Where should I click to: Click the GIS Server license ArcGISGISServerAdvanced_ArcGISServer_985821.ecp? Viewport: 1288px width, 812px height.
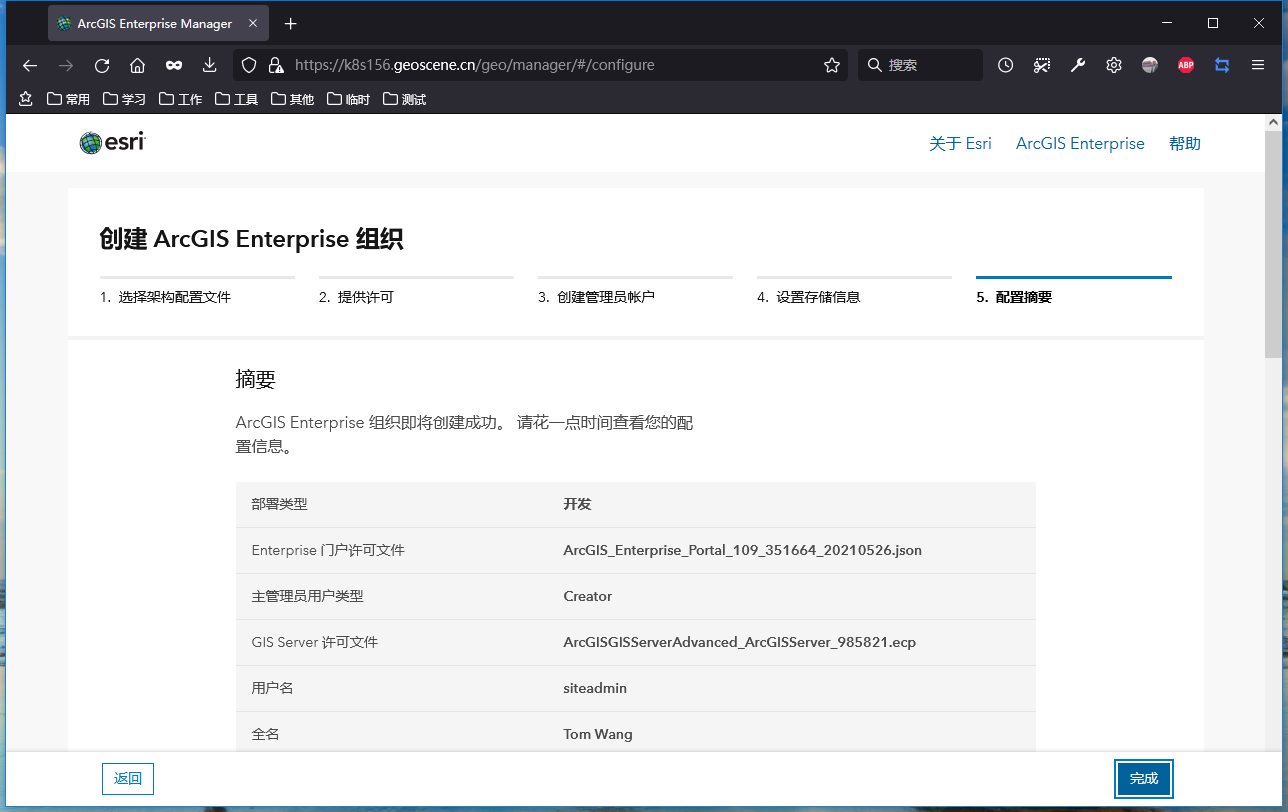(739, 642)
